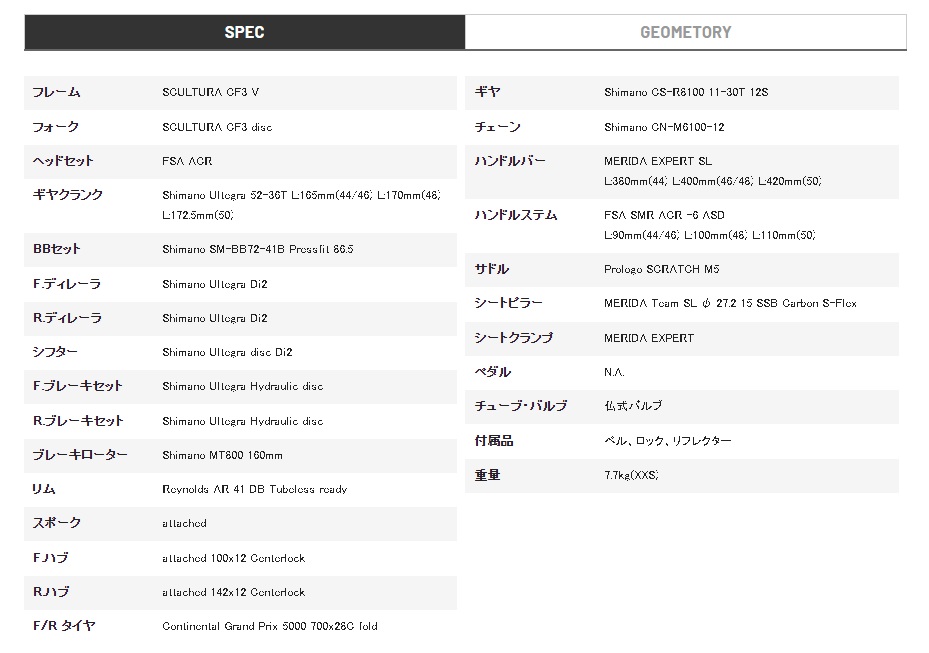Switch to the GEOMETORY tab

[x=685, y=32]
